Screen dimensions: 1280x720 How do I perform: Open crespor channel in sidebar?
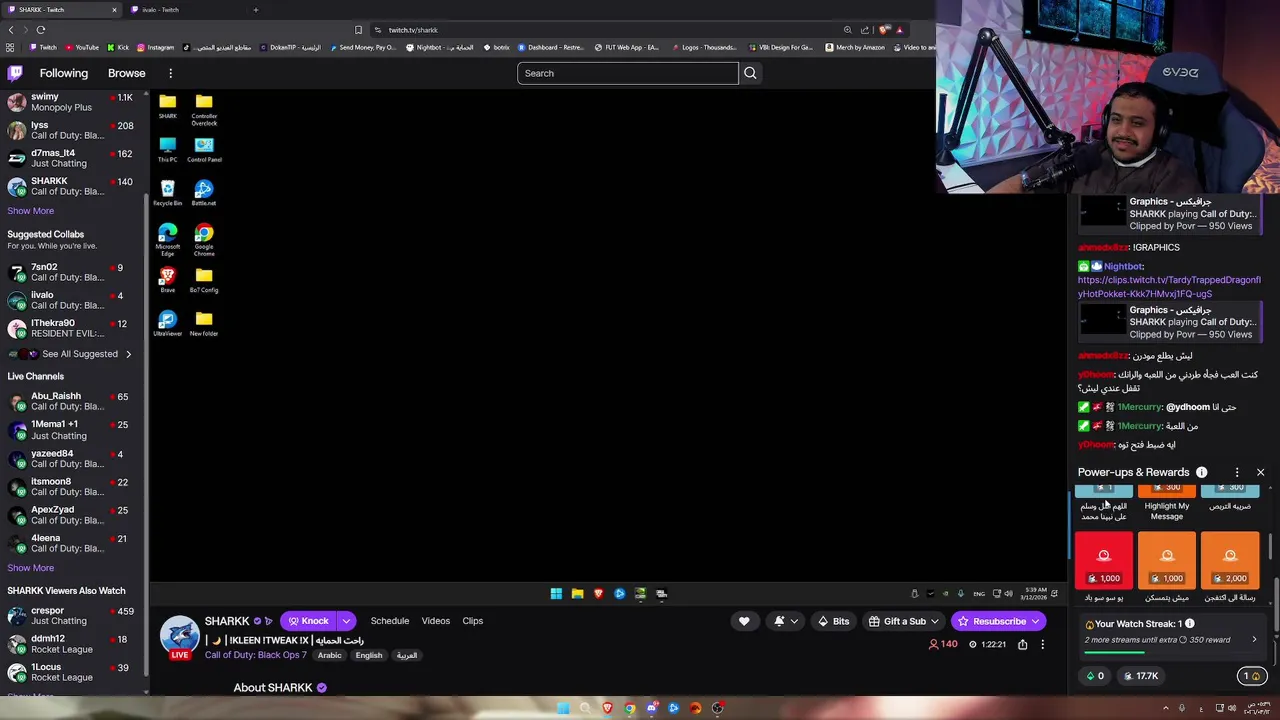pyautogui.click(x=72, y=615)
